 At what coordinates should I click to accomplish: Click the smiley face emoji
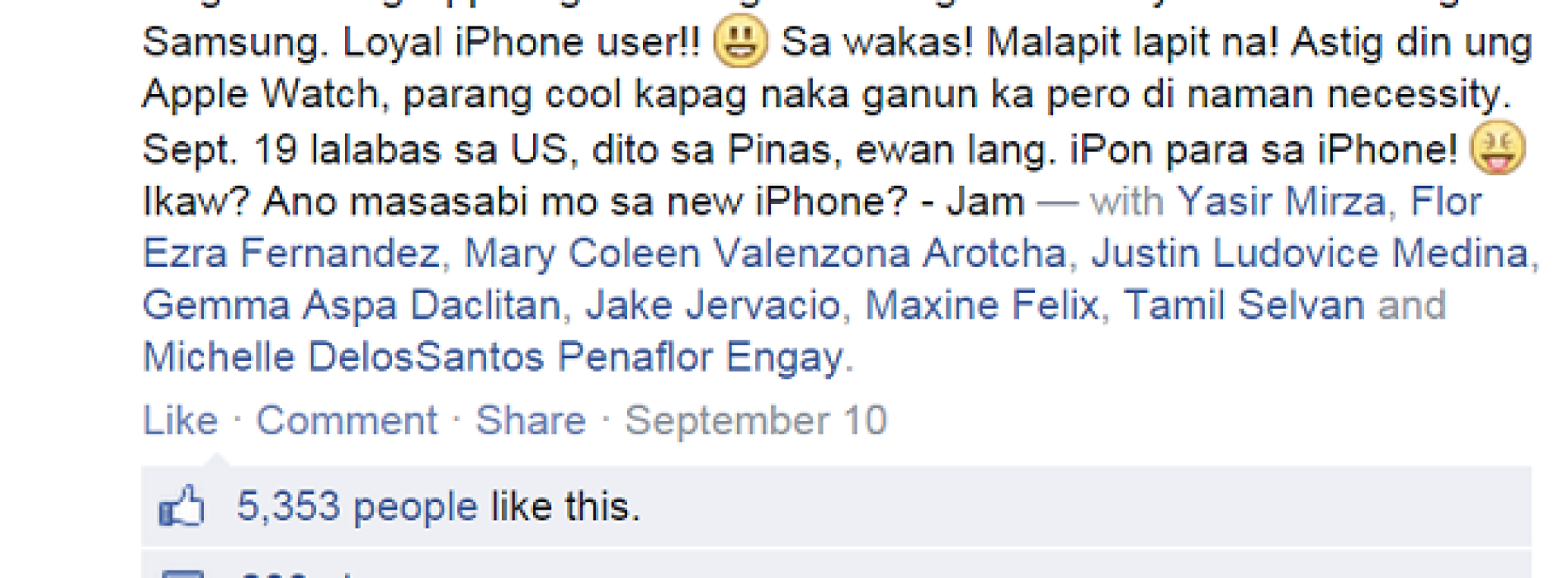tap(739, 41)
